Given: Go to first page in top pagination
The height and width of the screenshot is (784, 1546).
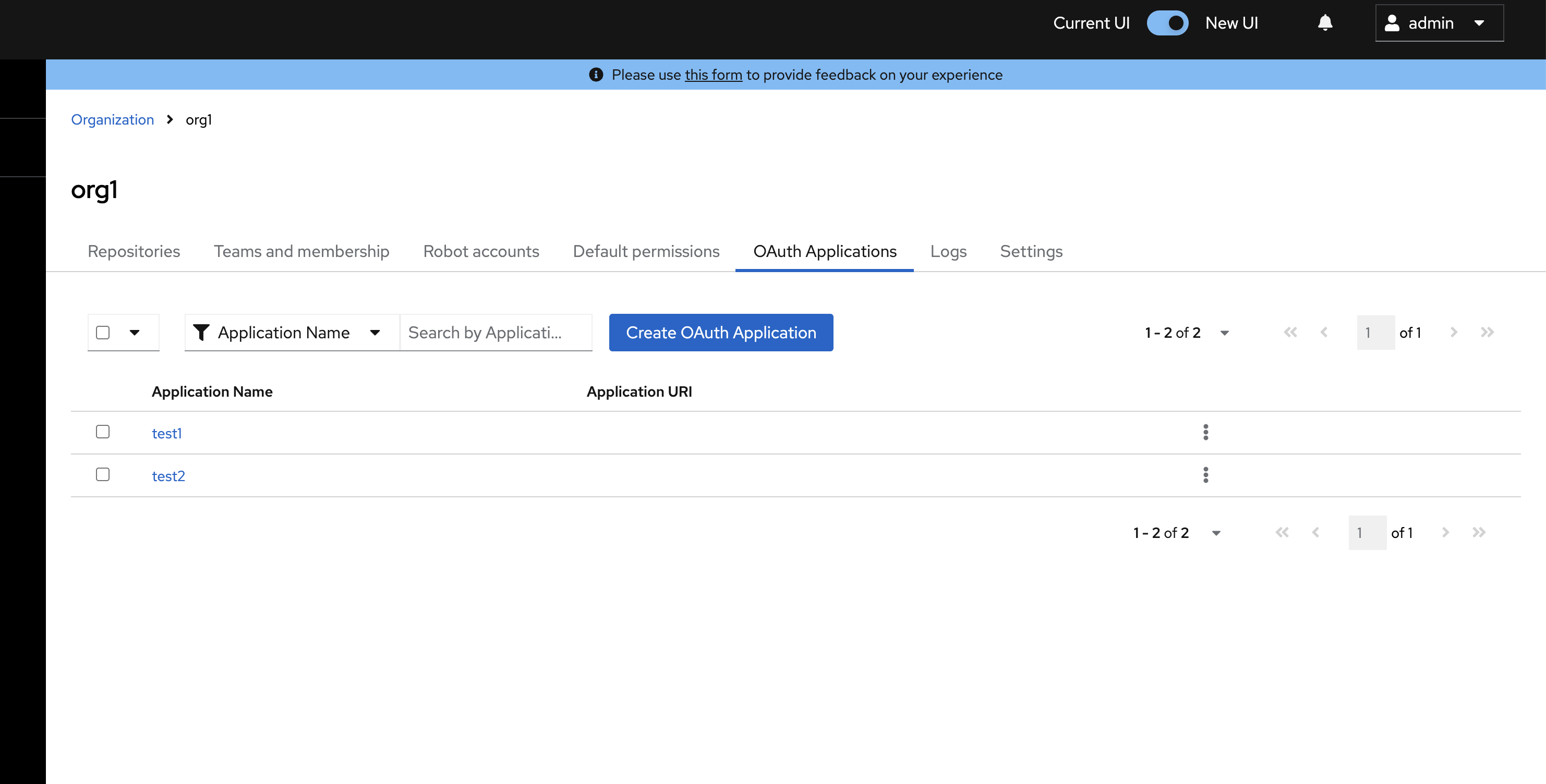Looking at the screenshot, I should pos(1290,333).
